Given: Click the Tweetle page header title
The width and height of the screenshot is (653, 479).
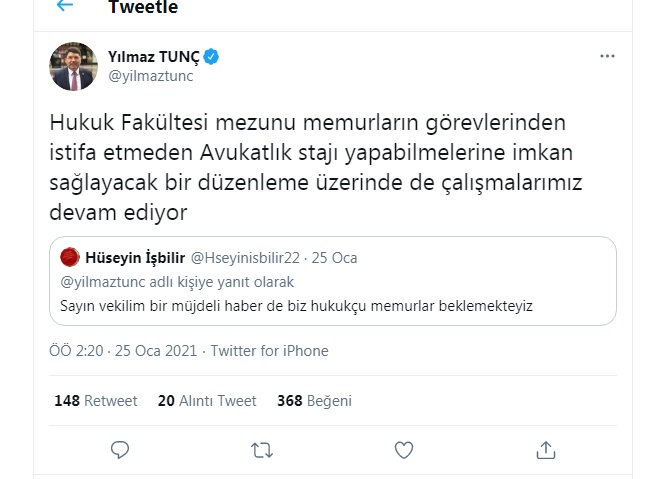Looking at the screenshot, I should coord(143,7).
